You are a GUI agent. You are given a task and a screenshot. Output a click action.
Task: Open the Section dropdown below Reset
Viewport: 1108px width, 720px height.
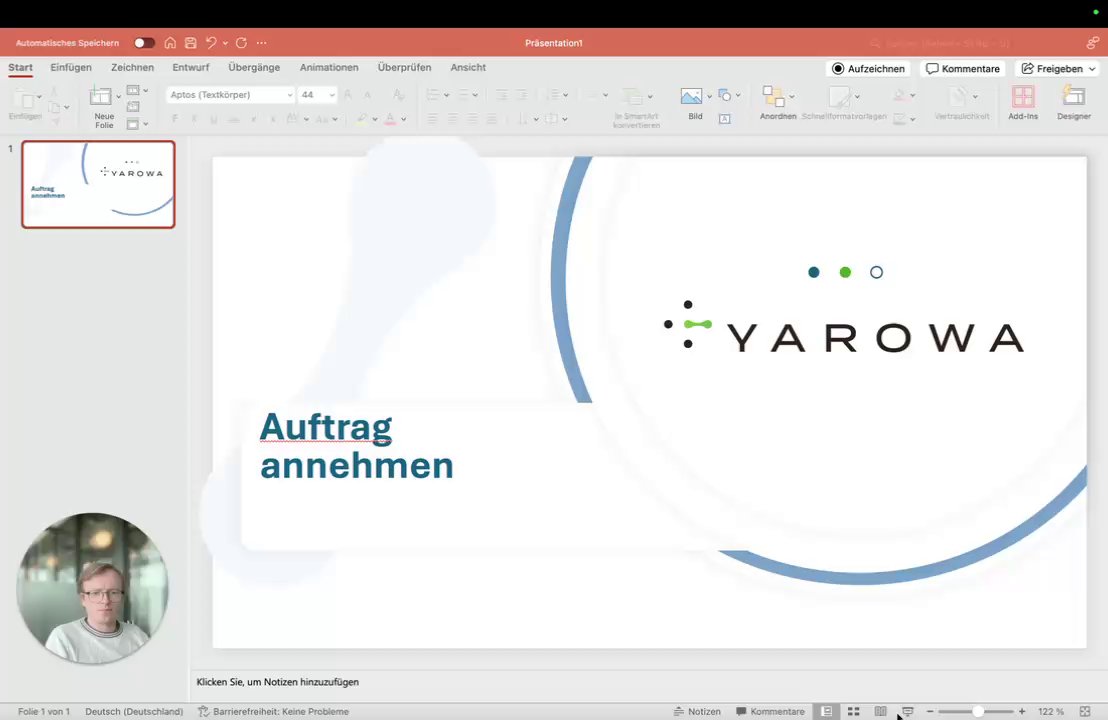coord(137,124)
